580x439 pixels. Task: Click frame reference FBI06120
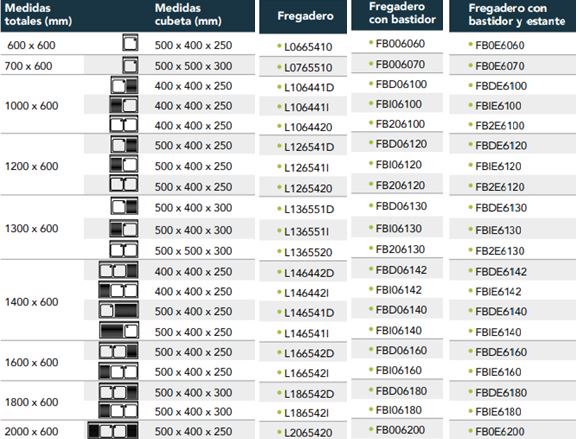[x=399, y=165]
